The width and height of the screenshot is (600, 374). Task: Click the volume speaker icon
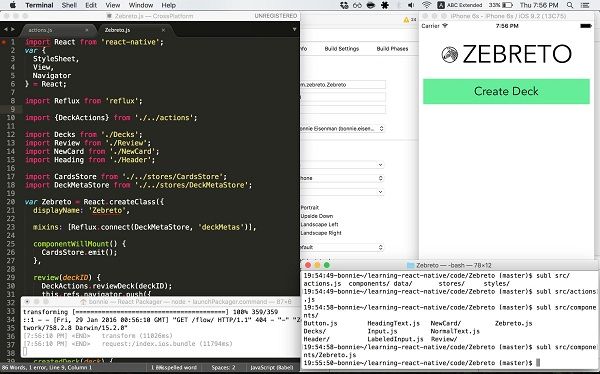(x=411, y=5)
